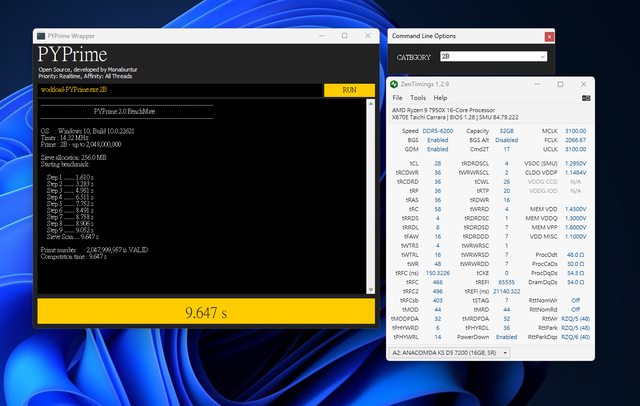Open the CATEGORY dropdown showing 2B
This screenshot has width=640, height=406.
coord(492,57)
